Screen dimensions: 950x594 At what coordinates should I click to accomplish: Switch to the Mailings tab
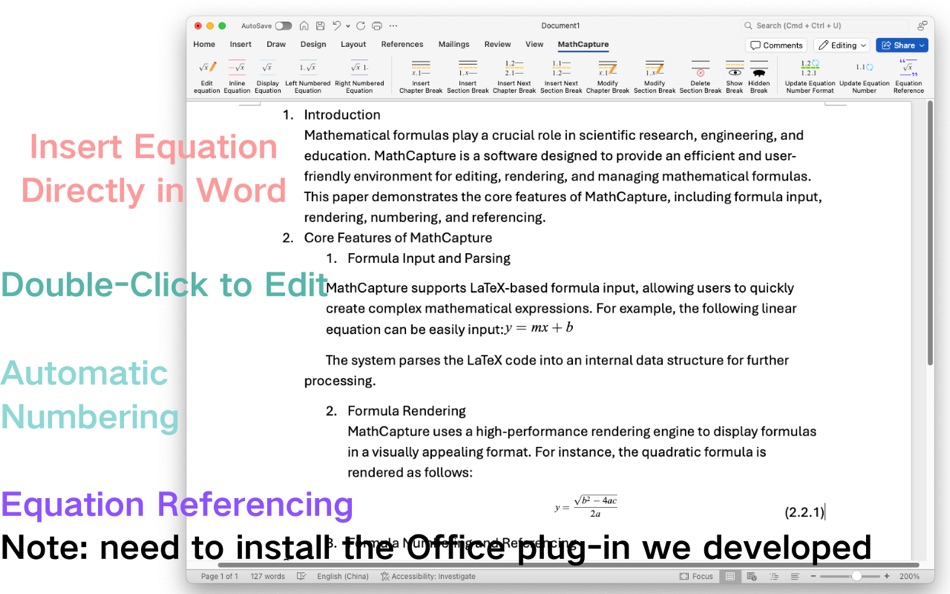coord(454,44)
